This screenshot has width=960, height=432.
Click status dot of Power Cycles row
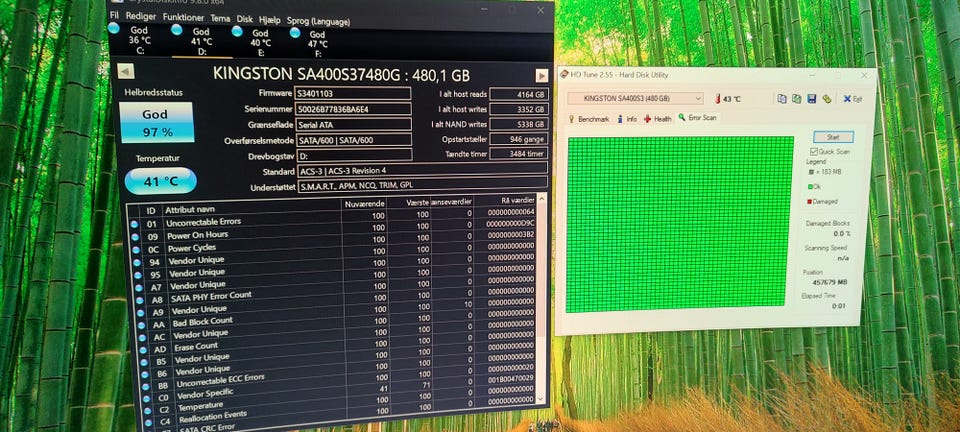(135, 250)
